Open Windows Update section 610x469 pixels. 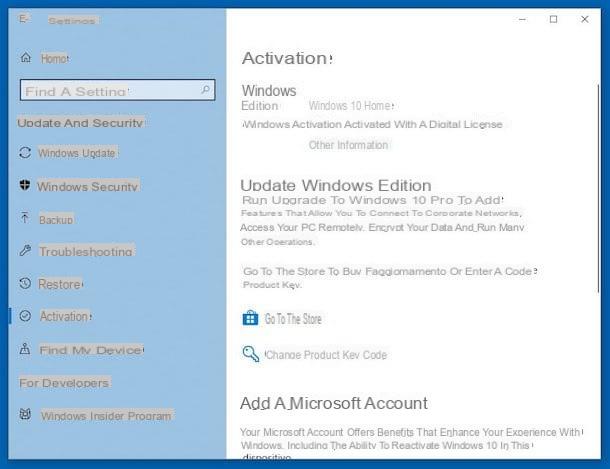[x=77, y=153]
